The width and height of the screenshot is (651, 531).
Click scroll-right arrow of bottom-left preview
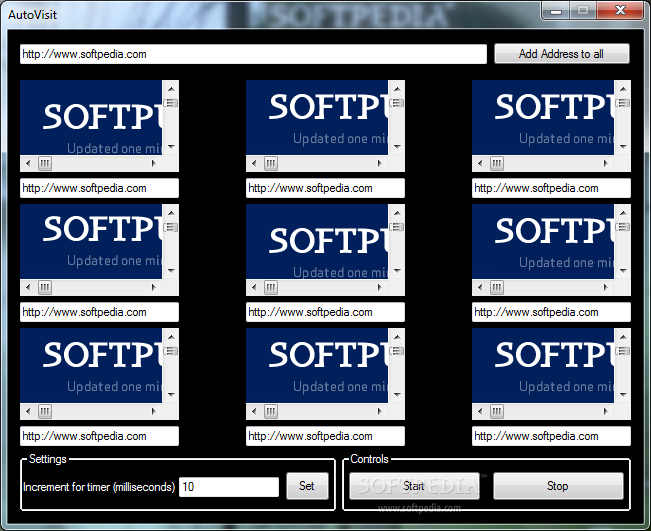(154, 411)
